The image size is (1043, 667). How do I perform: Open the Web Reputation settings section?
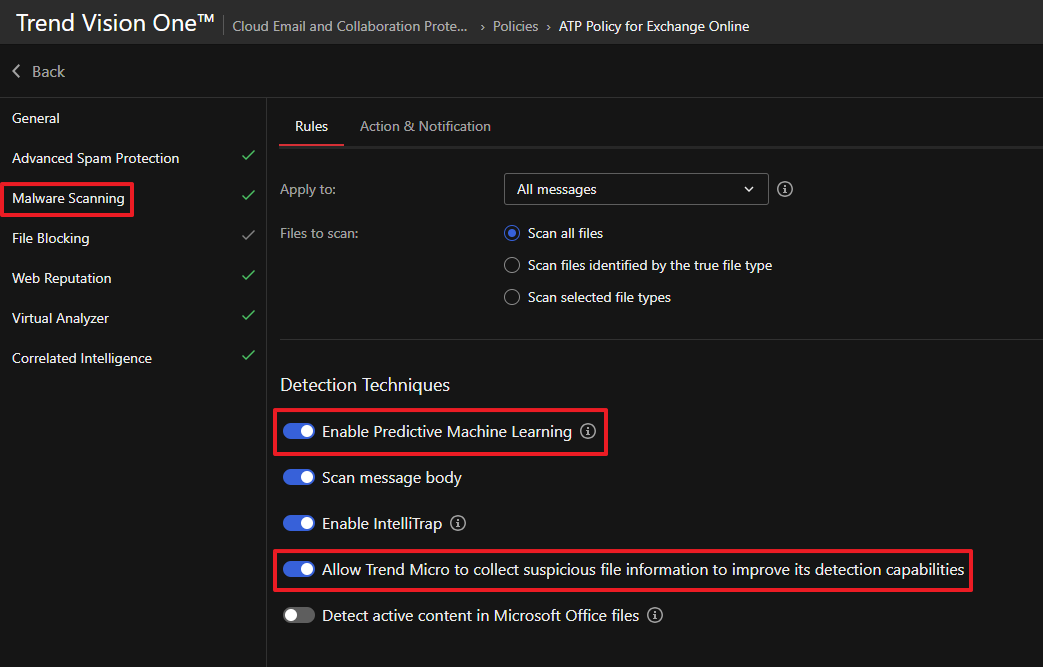62,278
